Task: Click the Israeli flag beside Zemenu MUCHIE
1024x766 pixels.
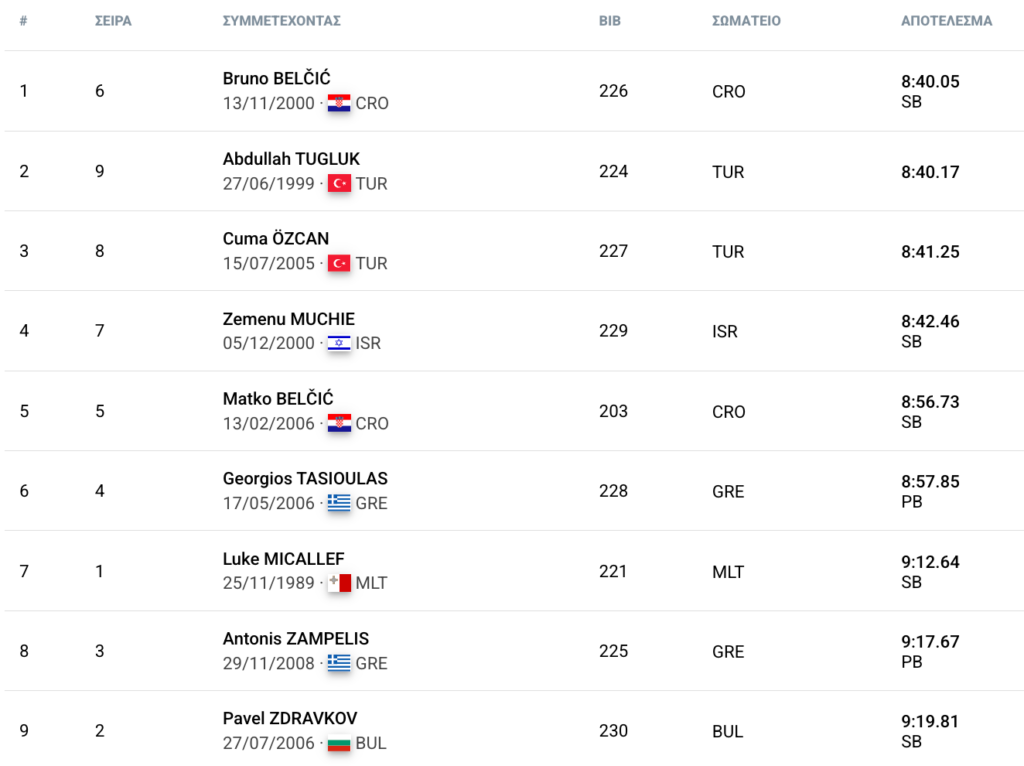Action: 339,343
